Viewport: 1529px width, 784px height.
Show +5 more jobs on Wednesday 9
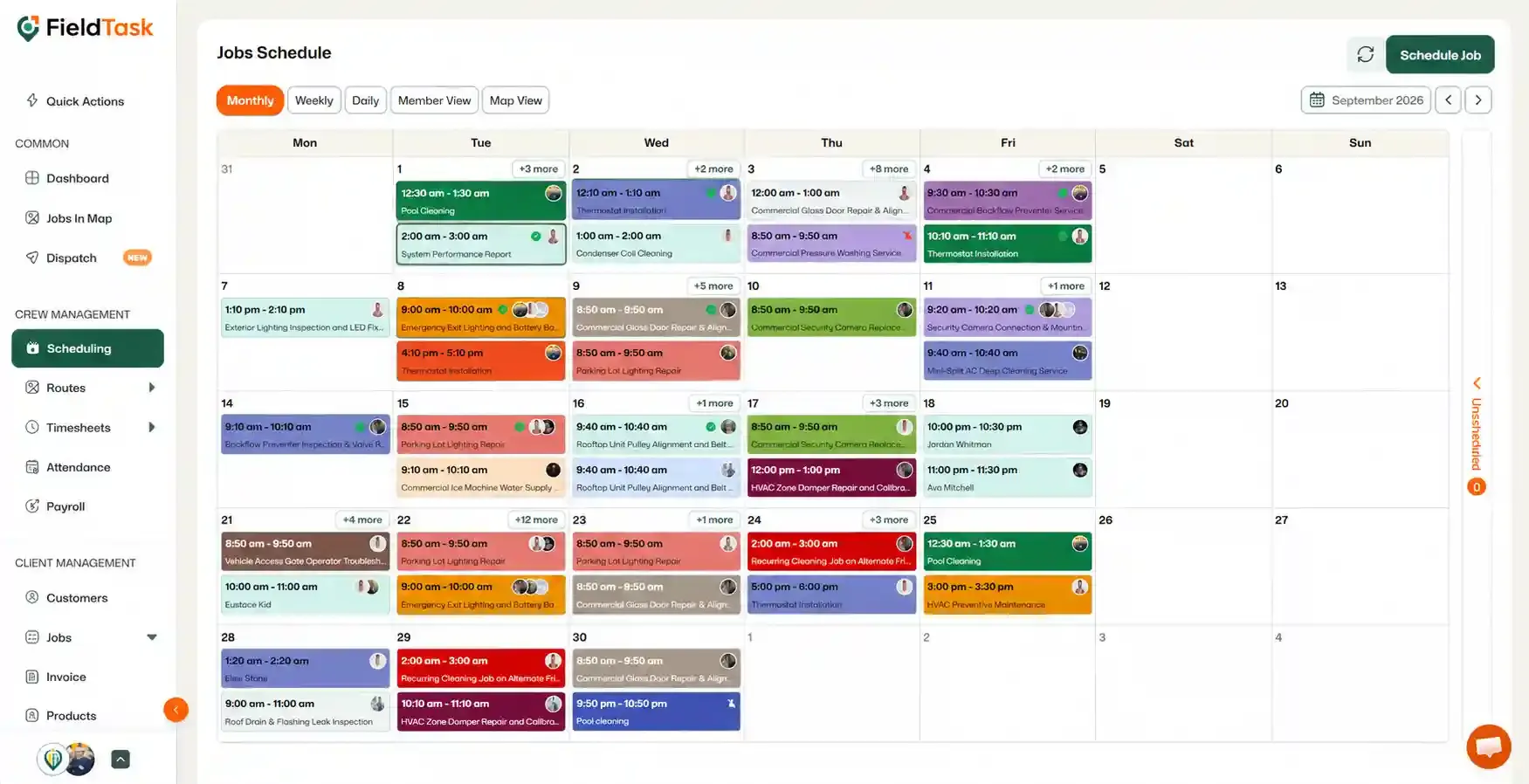(713, 285)
